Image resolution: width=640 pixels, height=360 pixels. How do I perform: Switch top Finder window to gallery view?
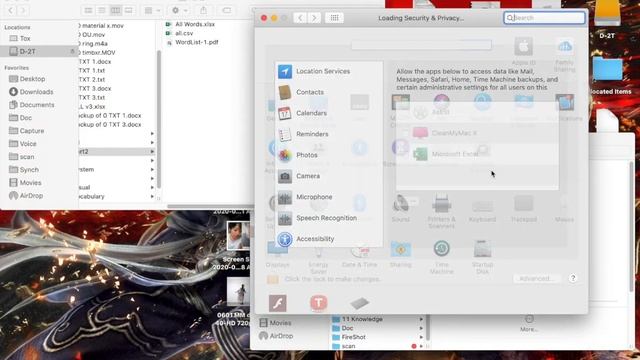tap(129, 10)
